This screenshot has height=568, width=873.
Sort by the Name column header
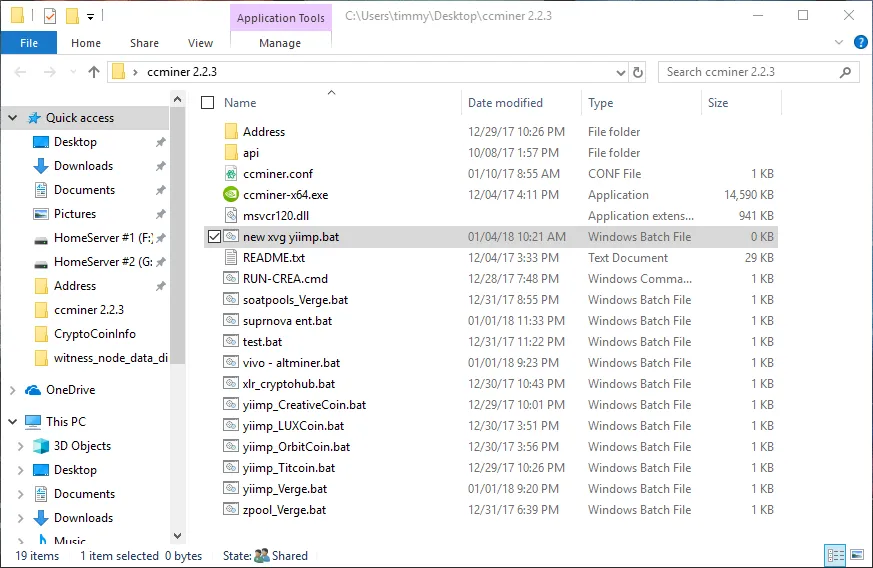[x=240, y=102]
